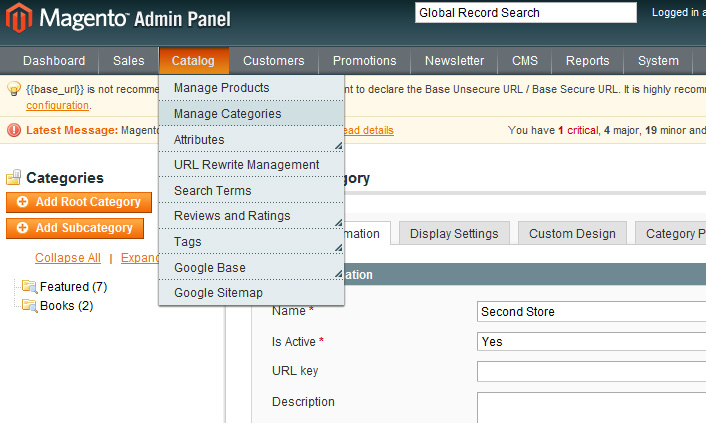Switch to the Display Settings tab
This screenshot has width=706, height=423.
point(454,233)
